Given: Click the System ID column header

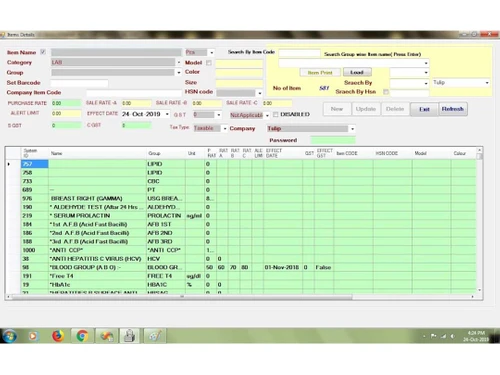Looking at the screenshot, I should pyautogui.click(x=35, y=153).
